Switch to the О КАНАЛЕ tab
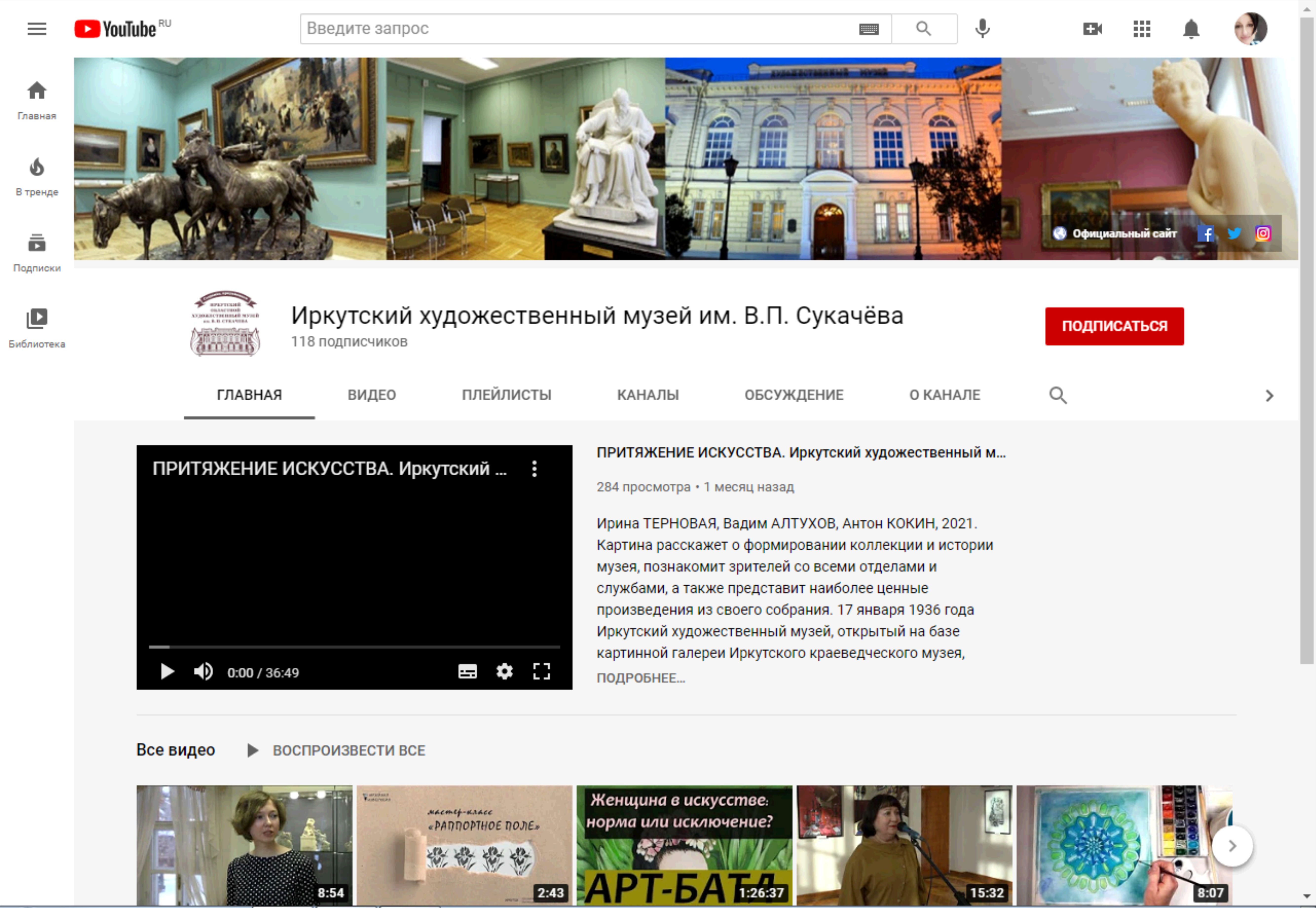Screen dimensions: 1316x908 pyautogui.click(x=944, y=395)
